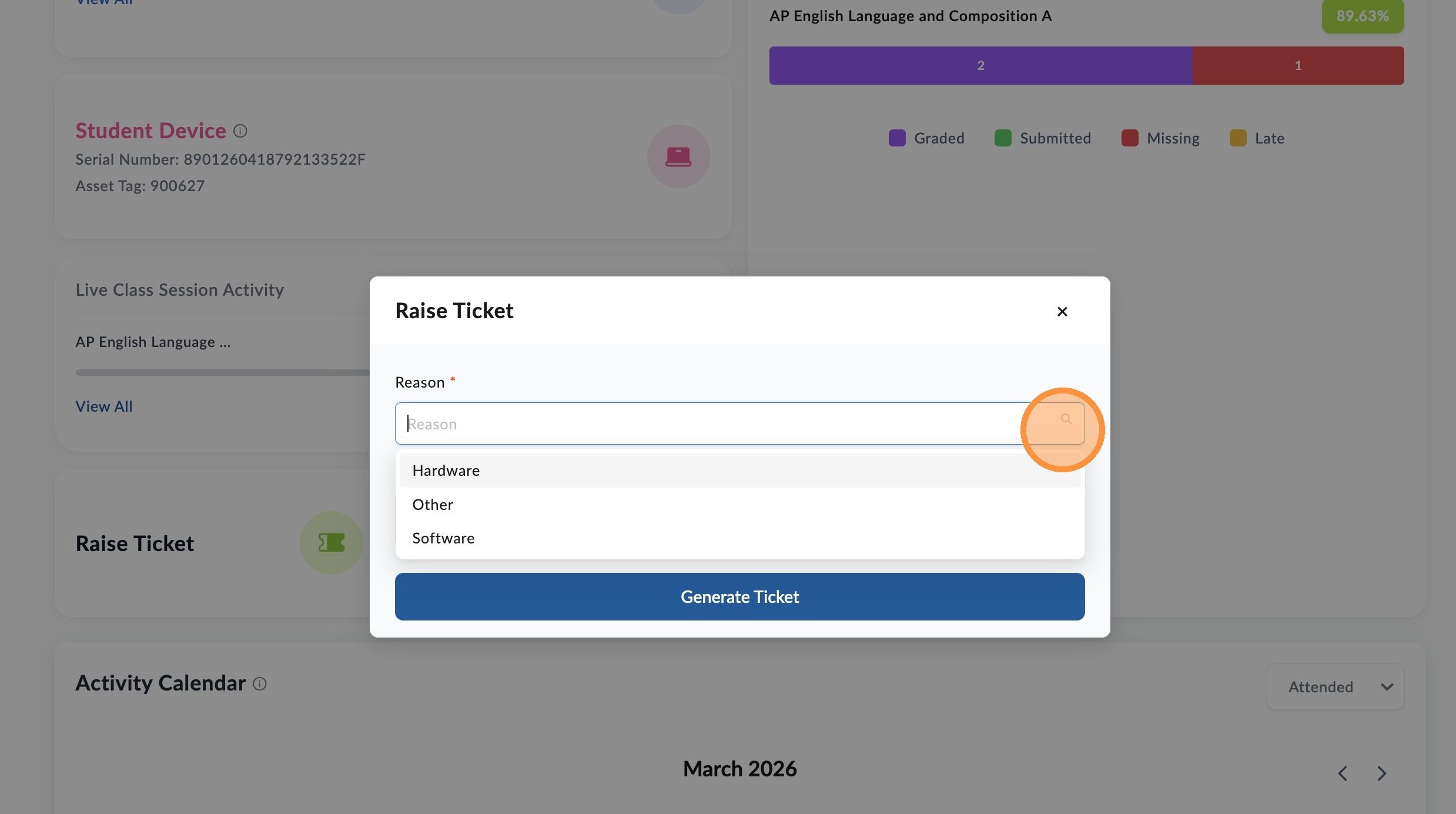Click the pink laptop device icon
Image resolution: width=1456 pixels, height=814 pixels.
(678, 156)
